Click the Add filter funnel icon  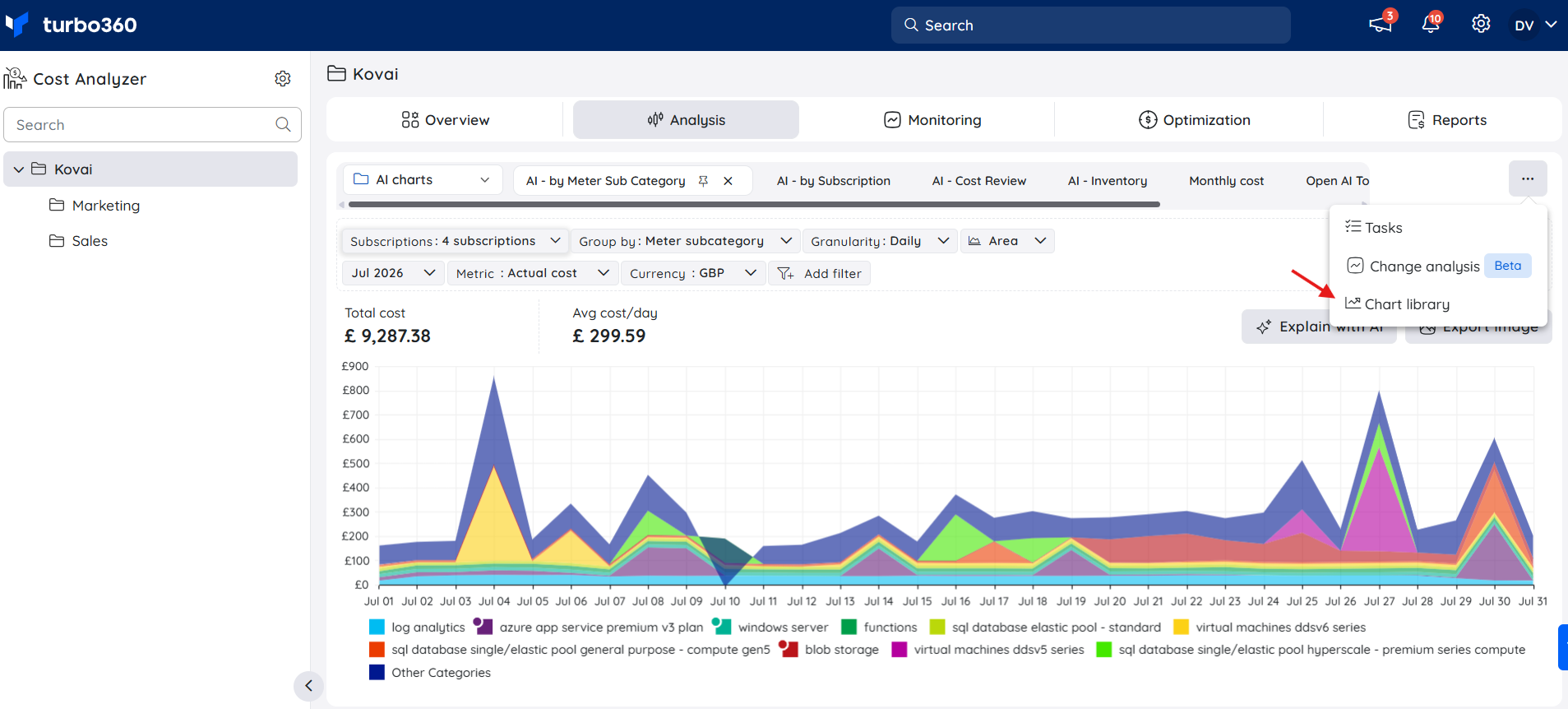pos(786,273)
